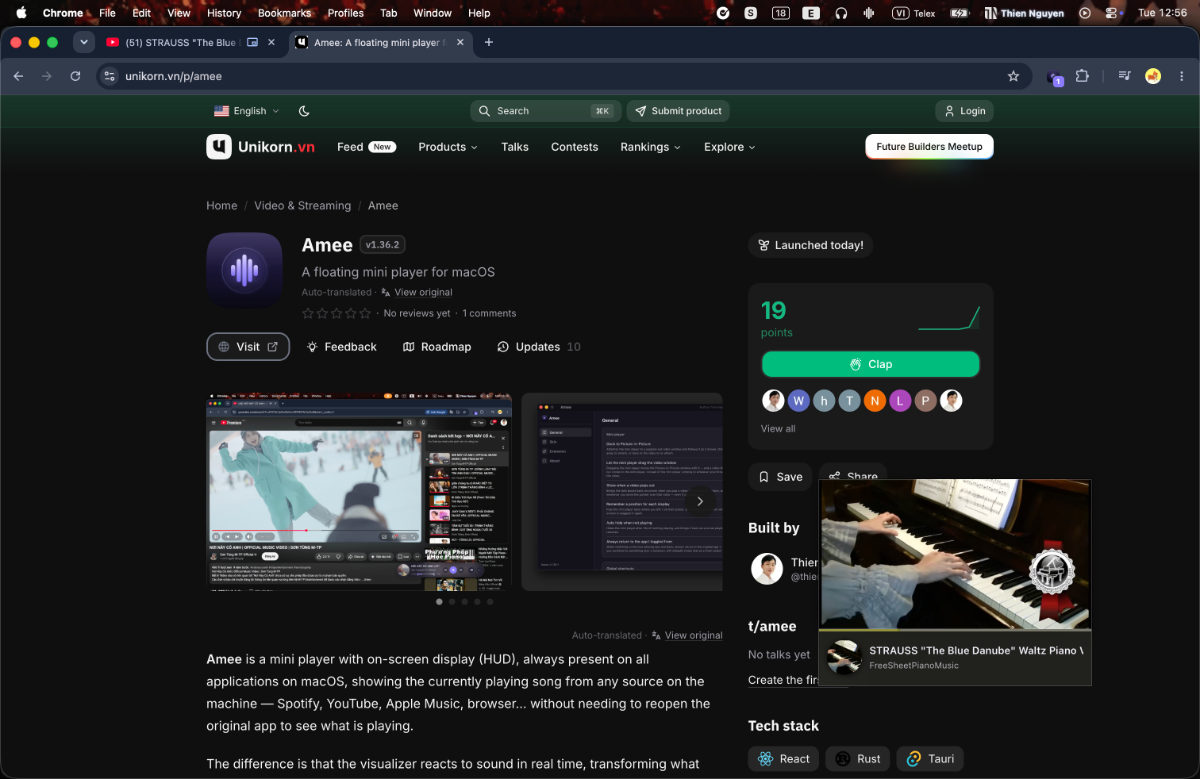Click the builder's profile avatar

click(767, 568)
